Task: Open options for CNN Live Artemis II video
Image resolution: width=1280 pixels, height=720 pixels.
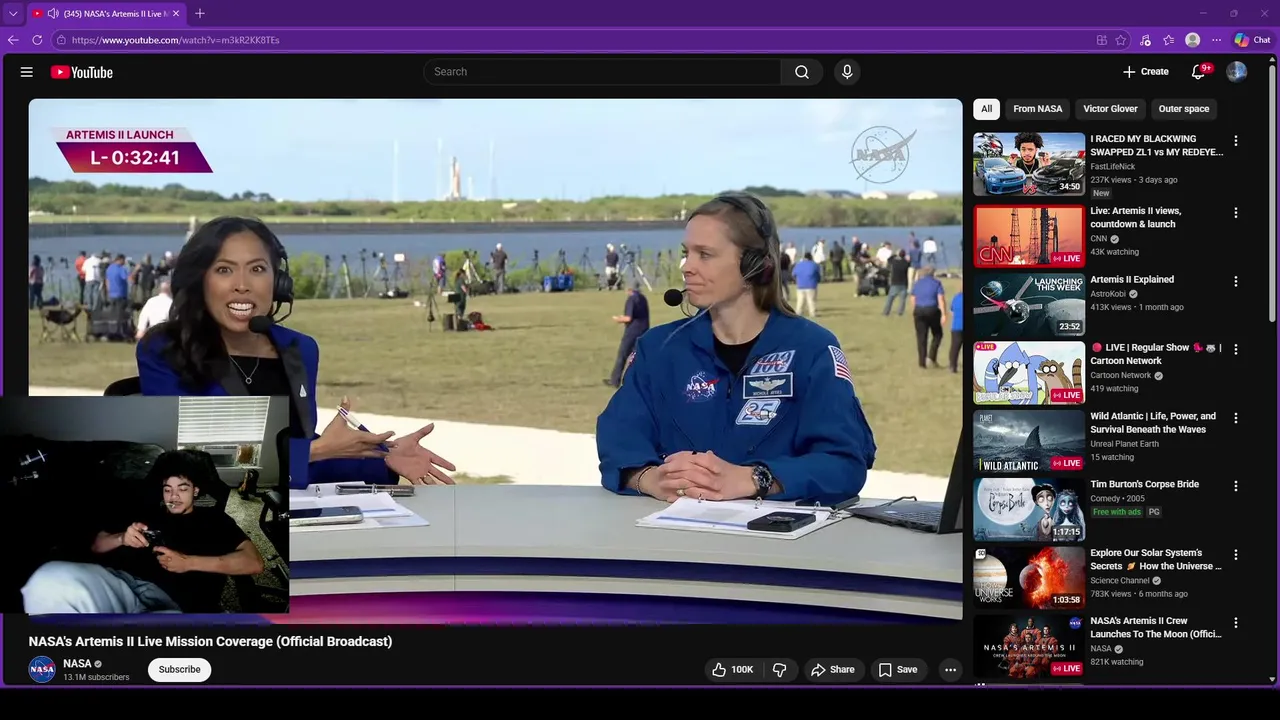Action: click(1235, 213)
